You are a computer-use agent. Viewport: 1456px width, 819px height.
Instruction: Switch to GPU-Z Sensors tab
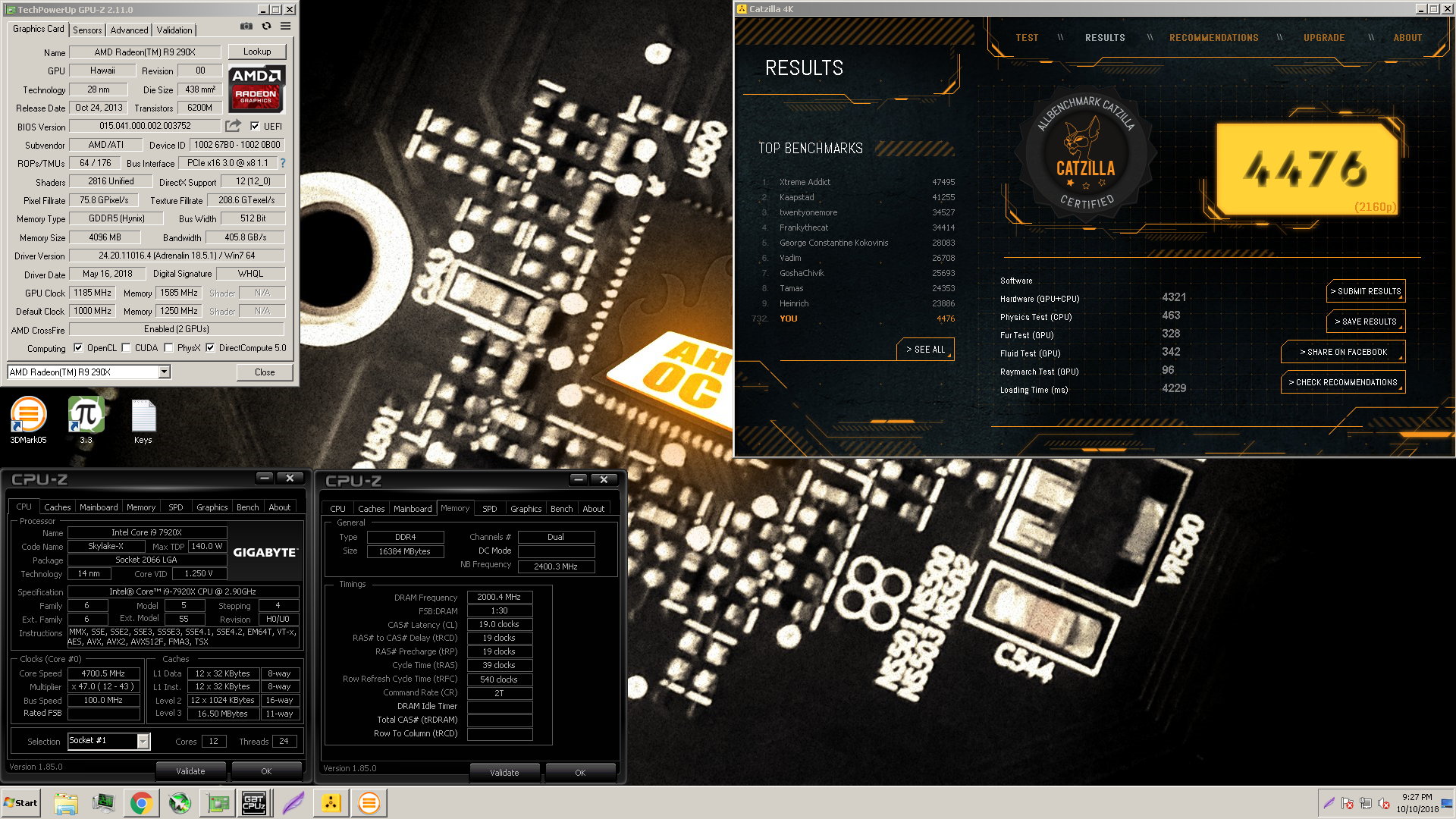[x=87, y=30]
